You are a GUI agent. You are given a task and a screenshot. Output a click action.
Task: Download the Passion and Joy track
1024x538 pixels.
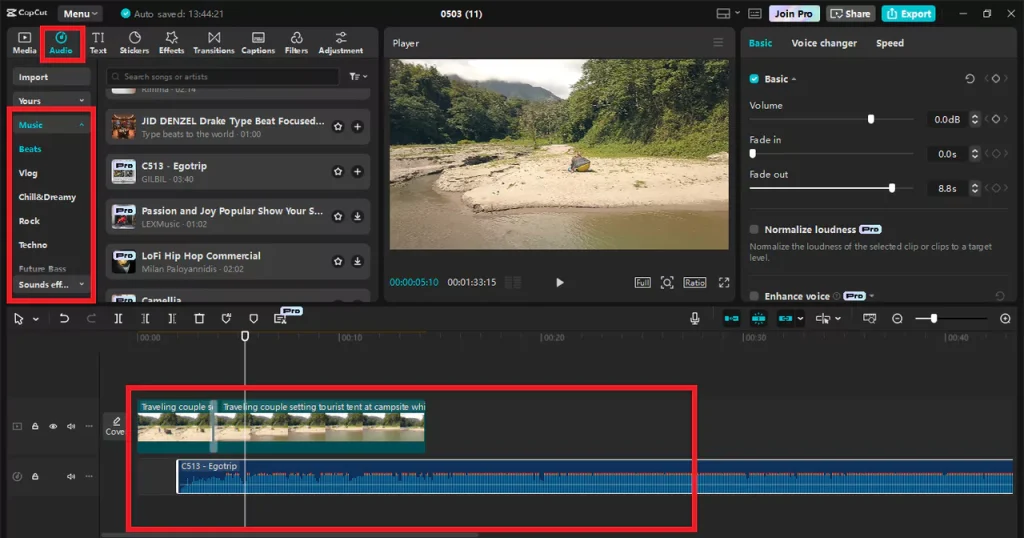point(357,216)
